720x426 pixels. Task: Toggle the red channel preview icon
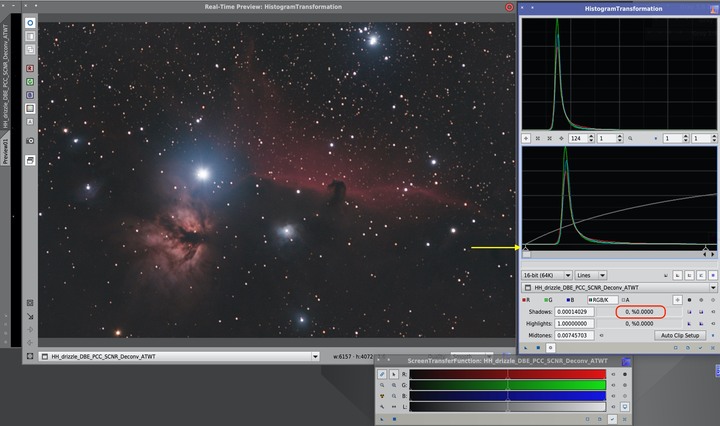(x=30, y=69)
